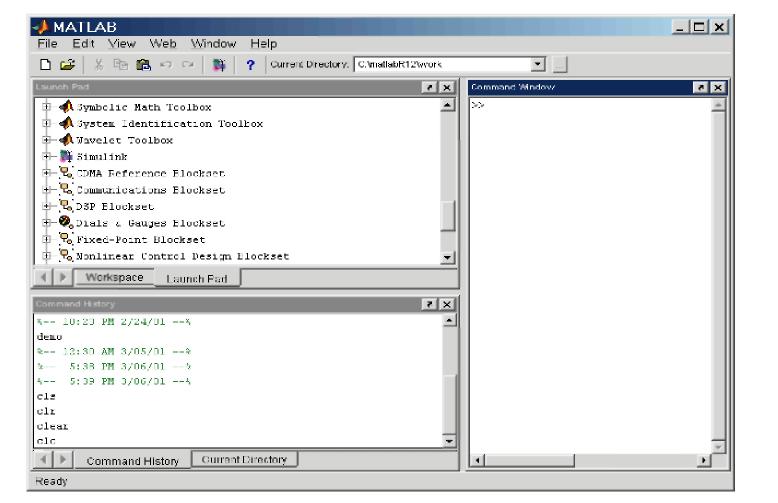Open Help with the question mark icon
778x503 pixels.
251,64
